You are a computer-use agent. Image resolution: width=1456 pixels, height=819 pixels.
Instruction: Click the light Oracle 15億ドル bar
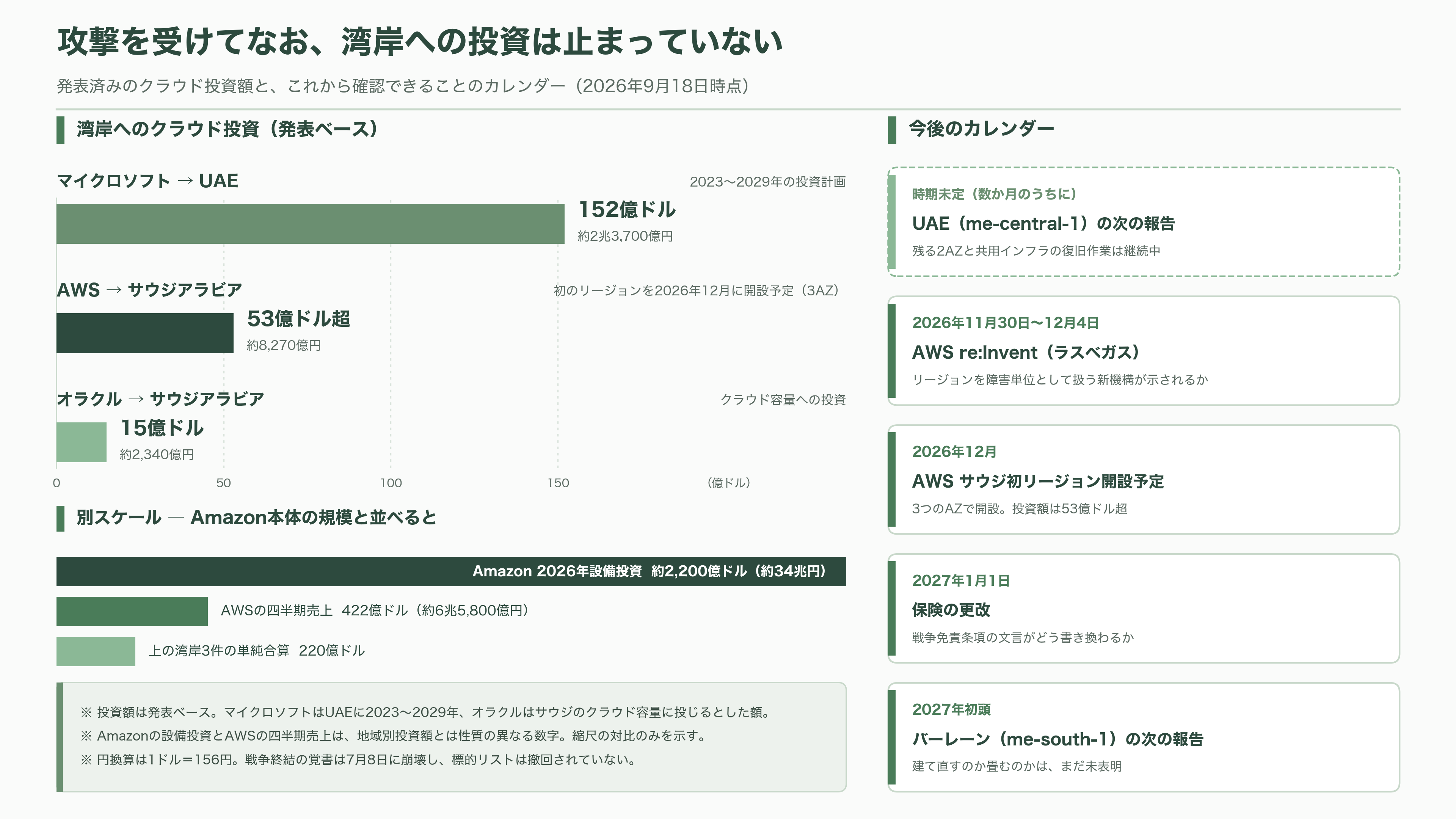point(82,442)
